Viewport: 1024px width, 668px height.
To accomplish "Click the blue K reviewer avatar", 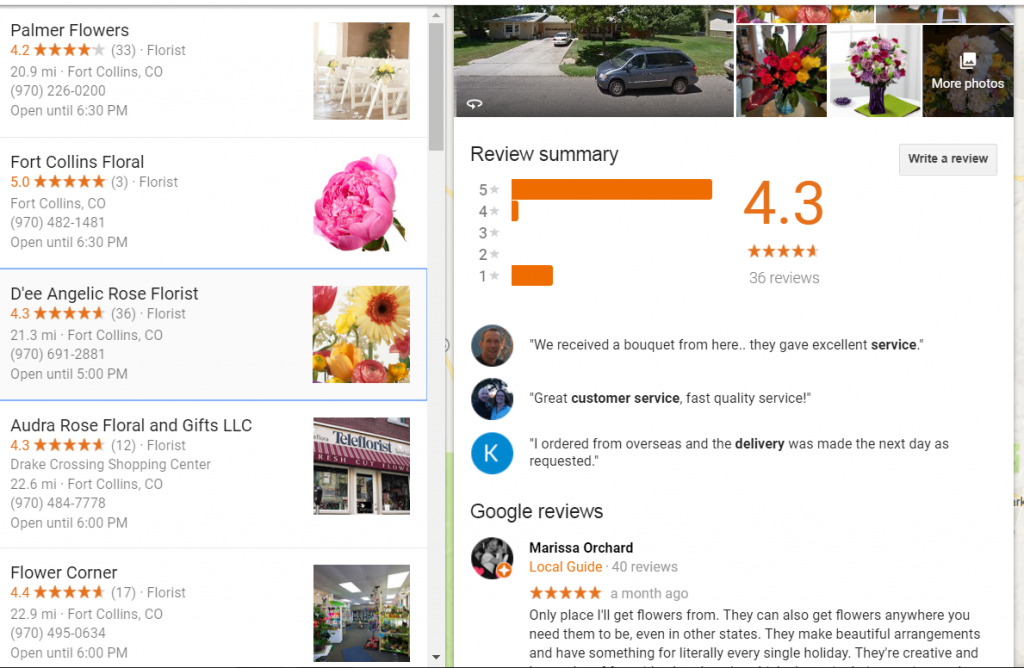I will pos(492,453).
